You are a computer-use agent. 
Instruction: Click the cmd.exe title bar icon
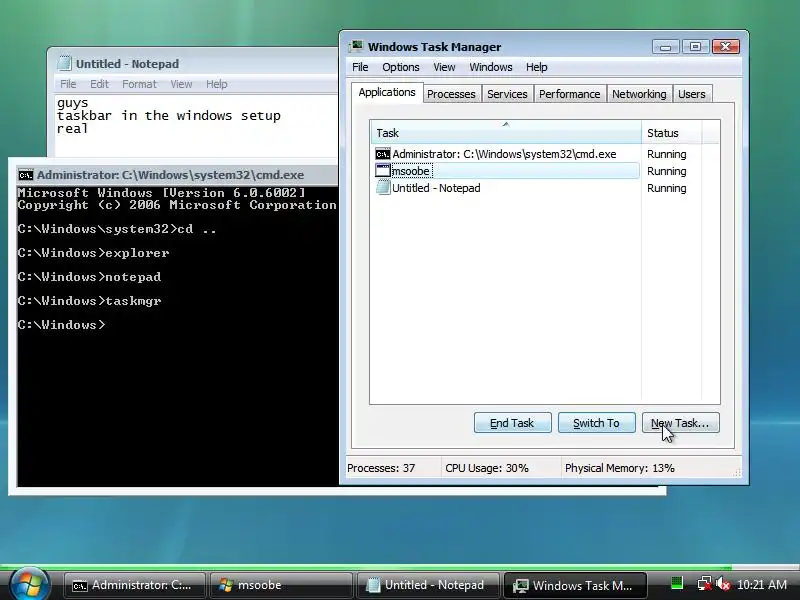[x=26, y=175]
